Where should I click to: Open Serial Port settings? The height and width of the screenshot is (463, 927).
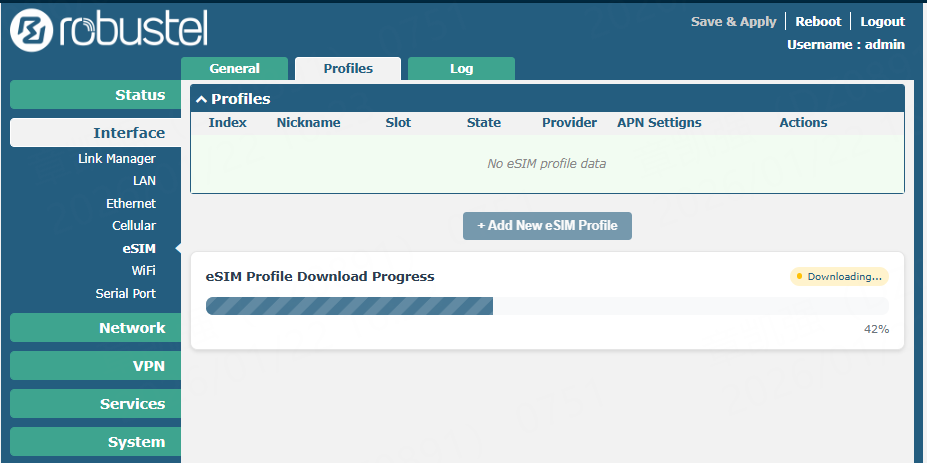pos(125,294)
